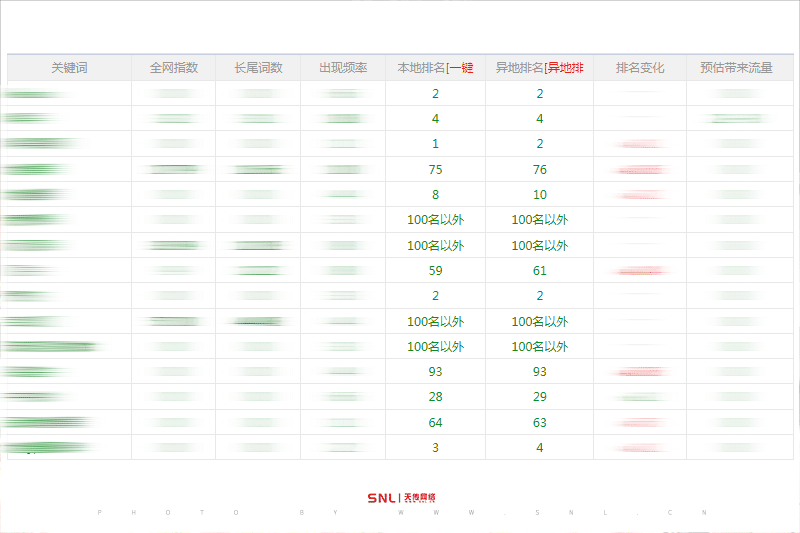
Task: Select the local rank cell showing 59
Action: click(x=435, y=271)
